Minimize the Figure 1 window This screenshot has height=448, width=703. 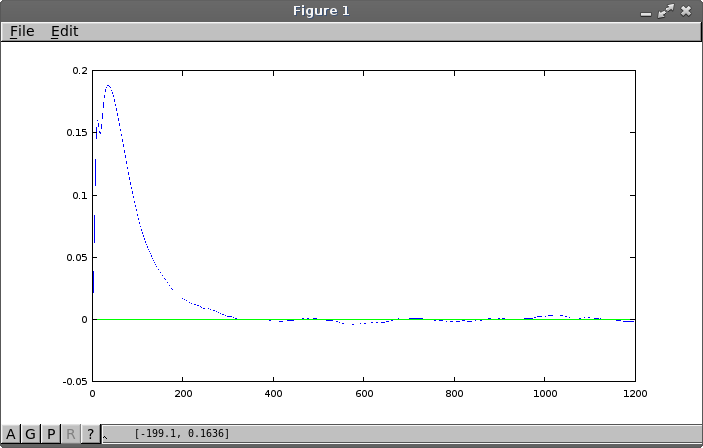click(646, 13)
